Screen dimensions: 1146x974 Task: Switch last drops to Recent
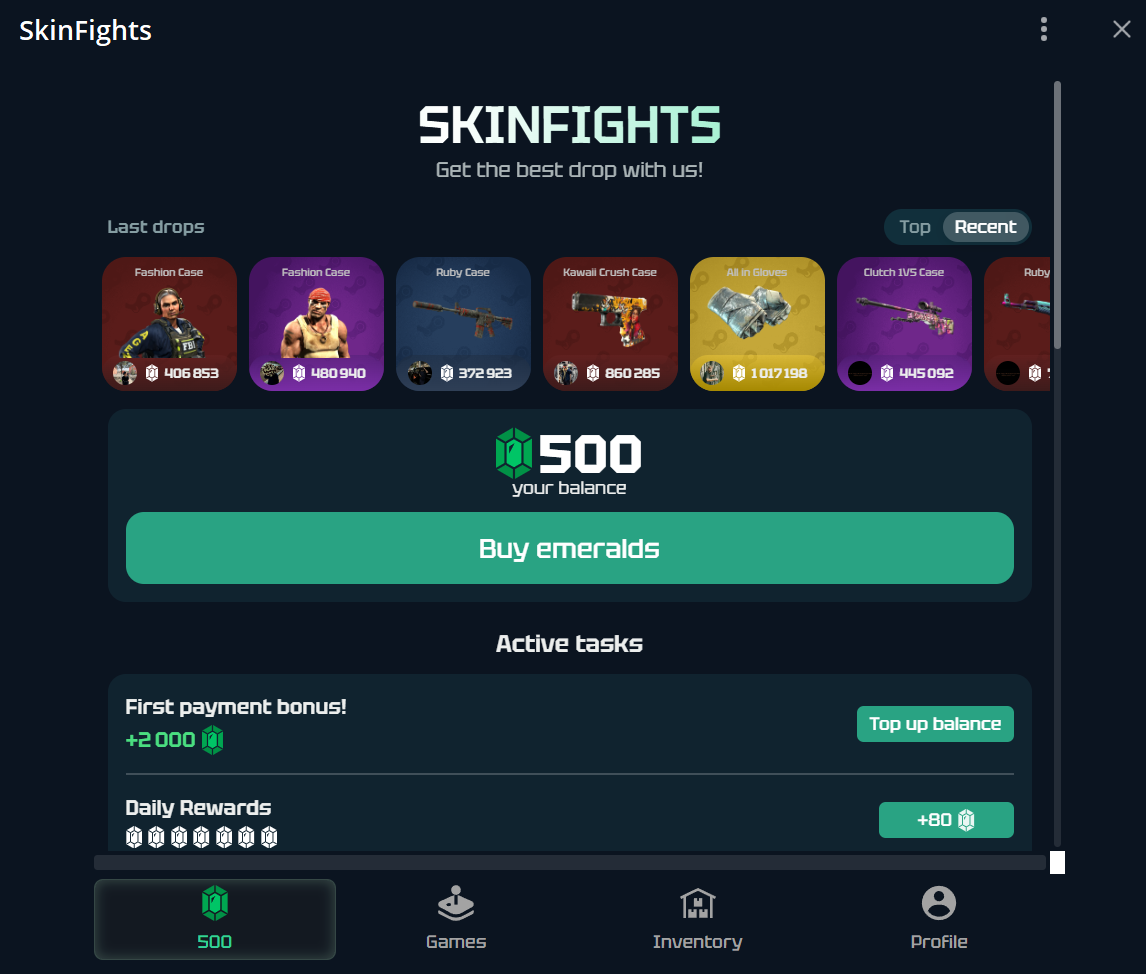[985, 227]
